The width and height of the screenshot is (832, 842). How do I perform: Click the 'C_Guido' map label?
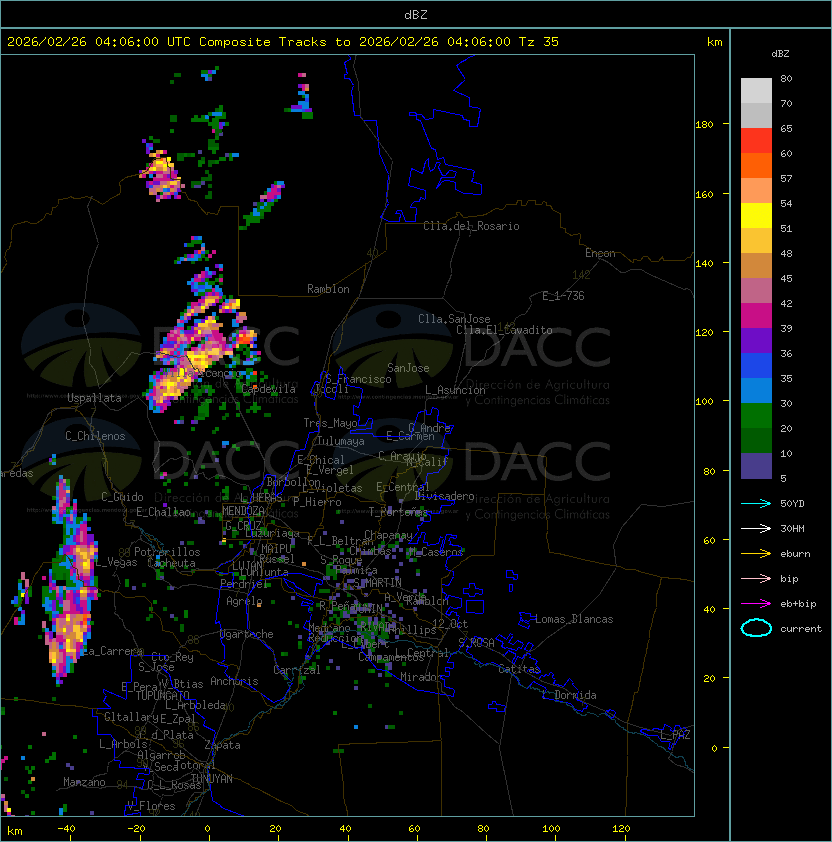(x=122, y=497)
